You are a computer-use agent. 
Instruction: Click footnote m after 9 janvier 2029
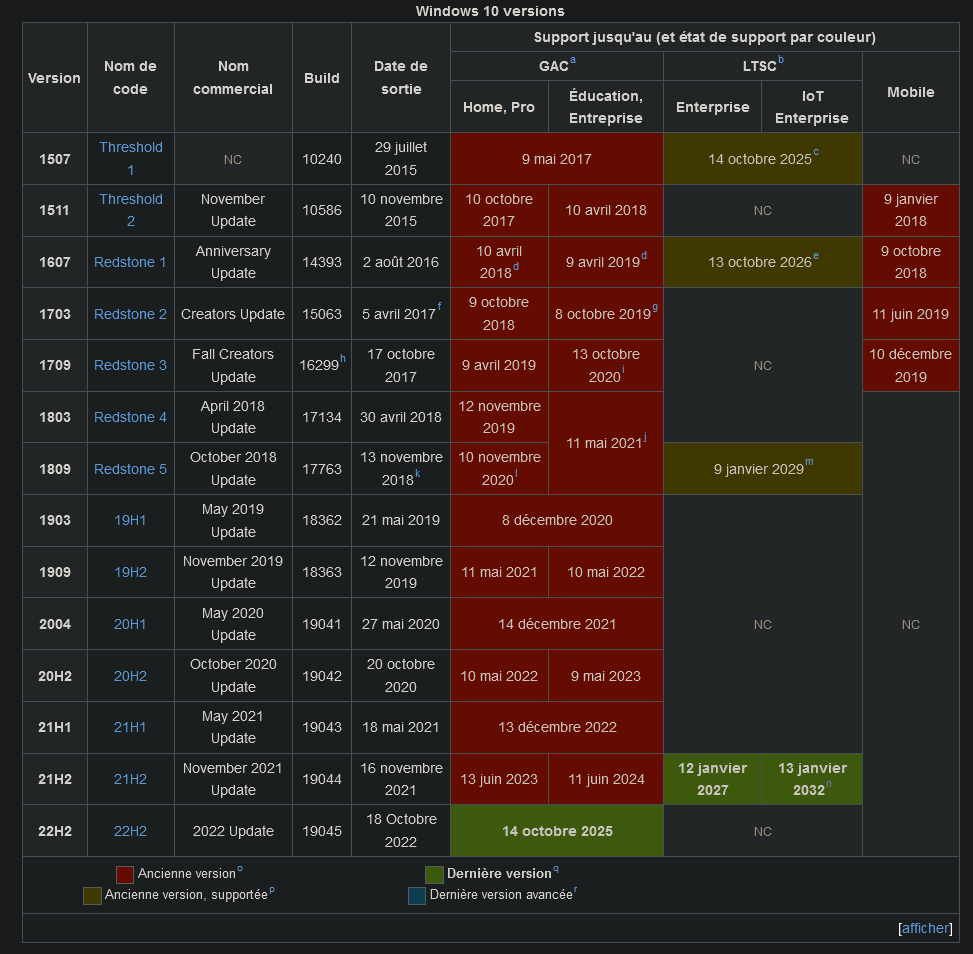(809, 462)
